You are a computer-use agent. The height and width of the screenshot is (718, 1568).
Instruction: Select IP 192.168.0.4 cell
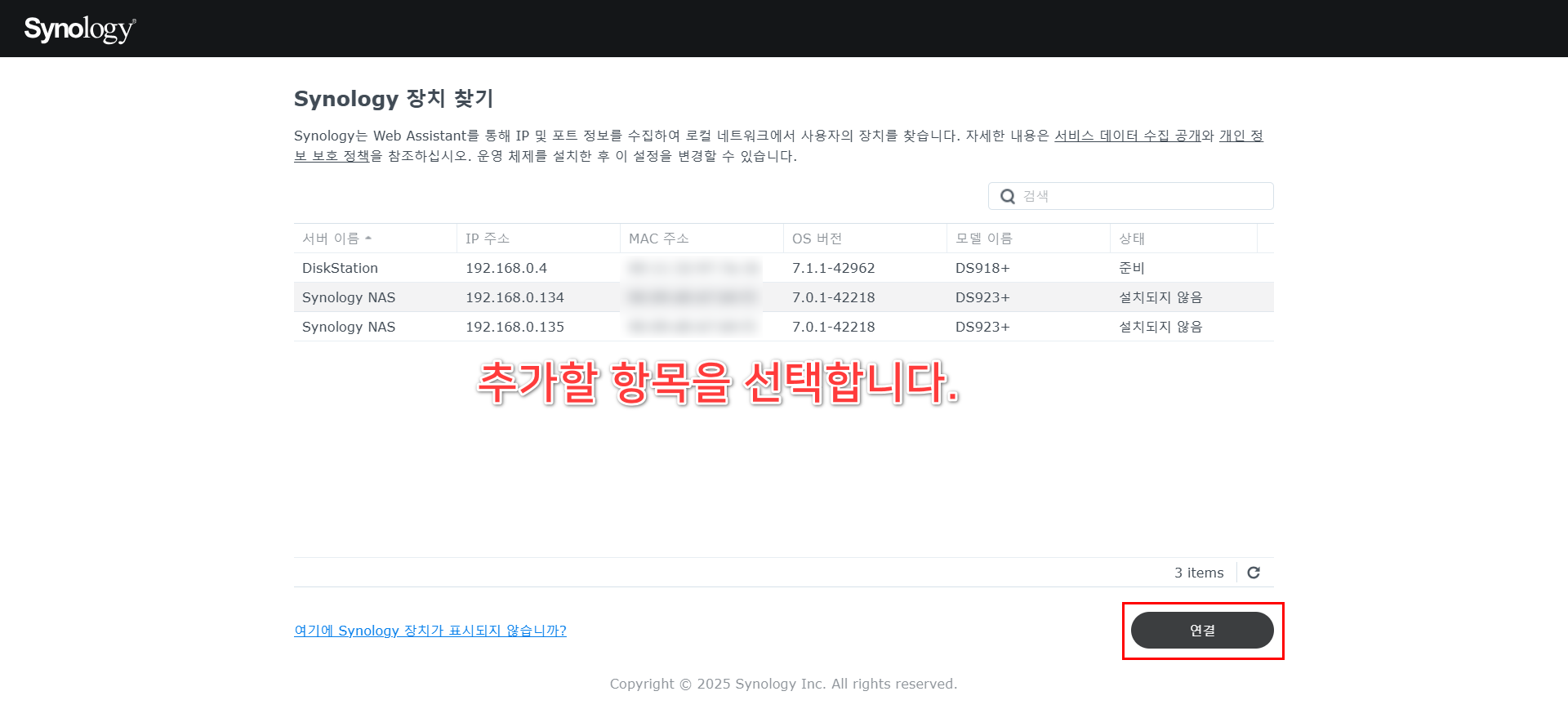(506, 268)
